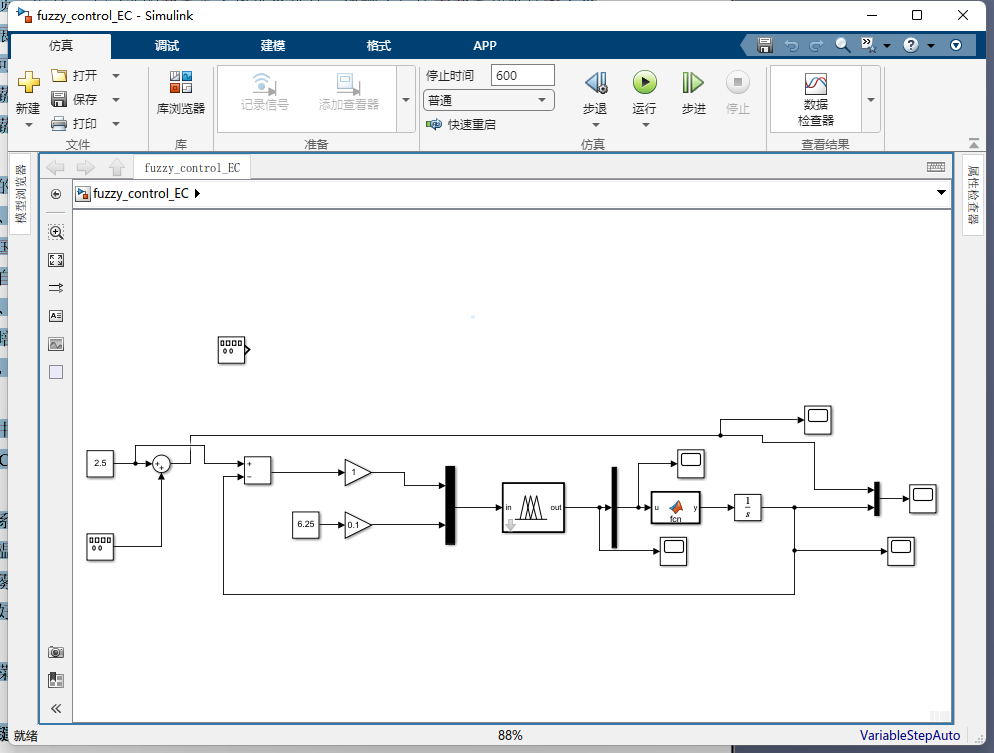Click the constant block labeled 2.5

100,463
